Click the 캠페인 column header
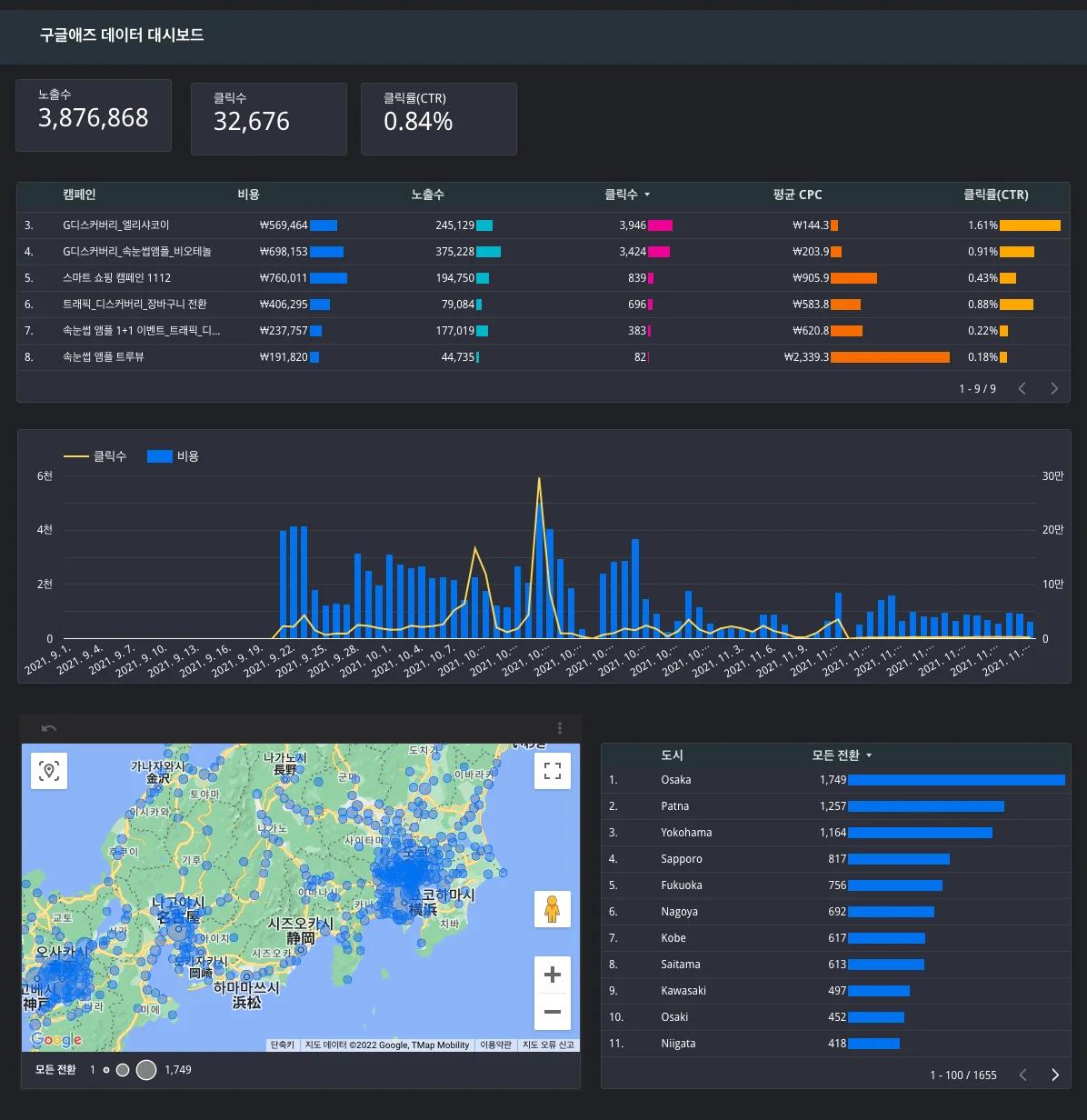 click(79, 195)
